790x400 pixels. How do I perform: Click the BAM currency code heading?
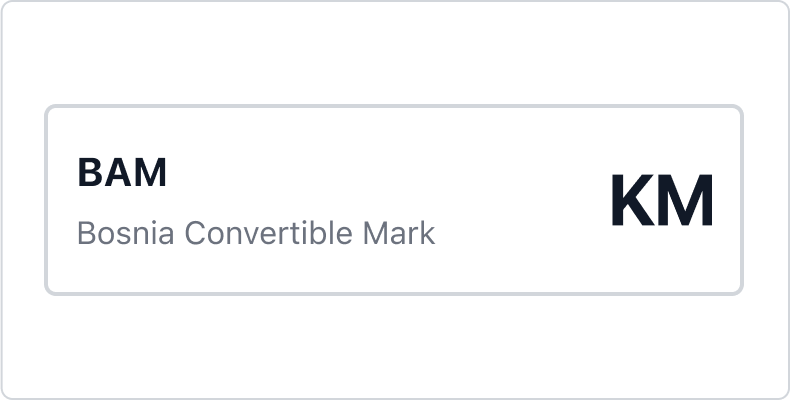[x=122, y=174]
